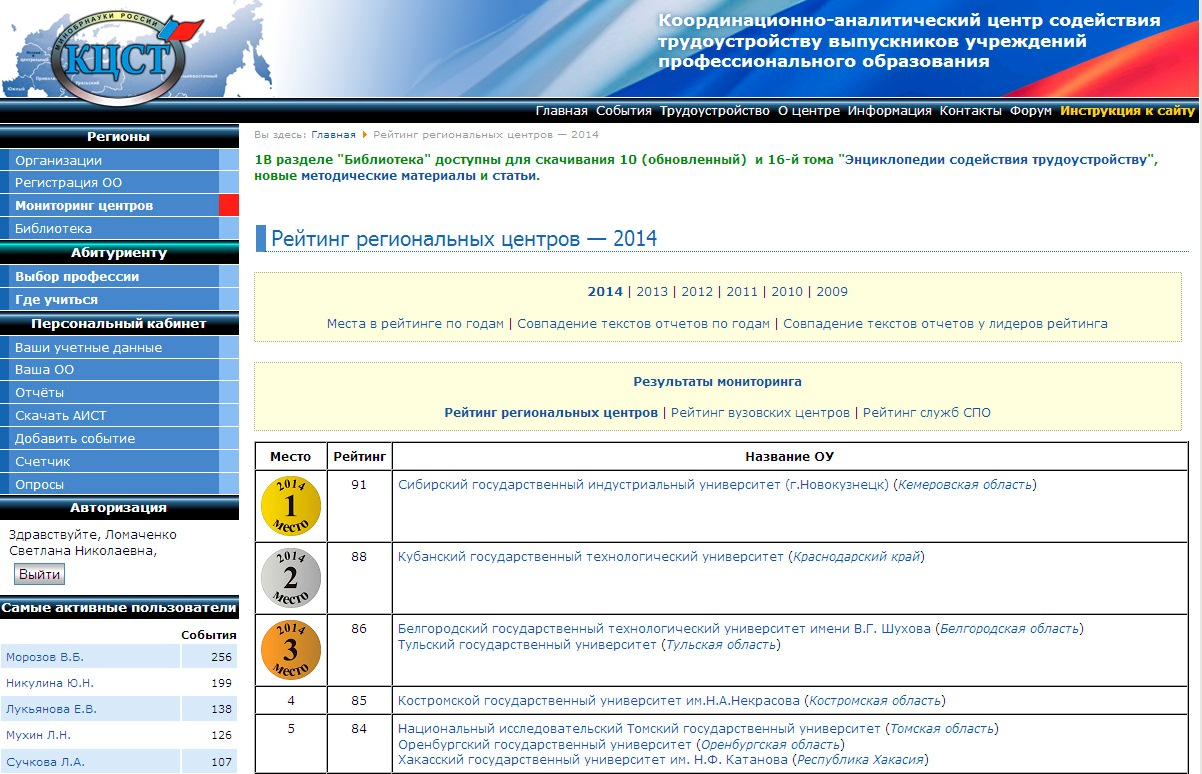Select Мониторинг центров in the sidebar

[120, 206]
